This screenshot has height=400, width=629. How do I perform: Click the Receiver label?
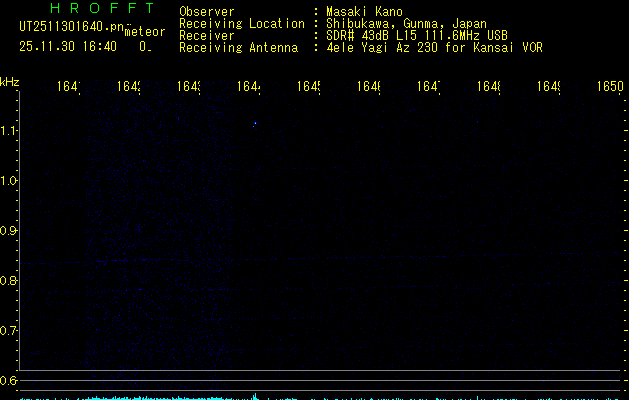pos(207,36)
